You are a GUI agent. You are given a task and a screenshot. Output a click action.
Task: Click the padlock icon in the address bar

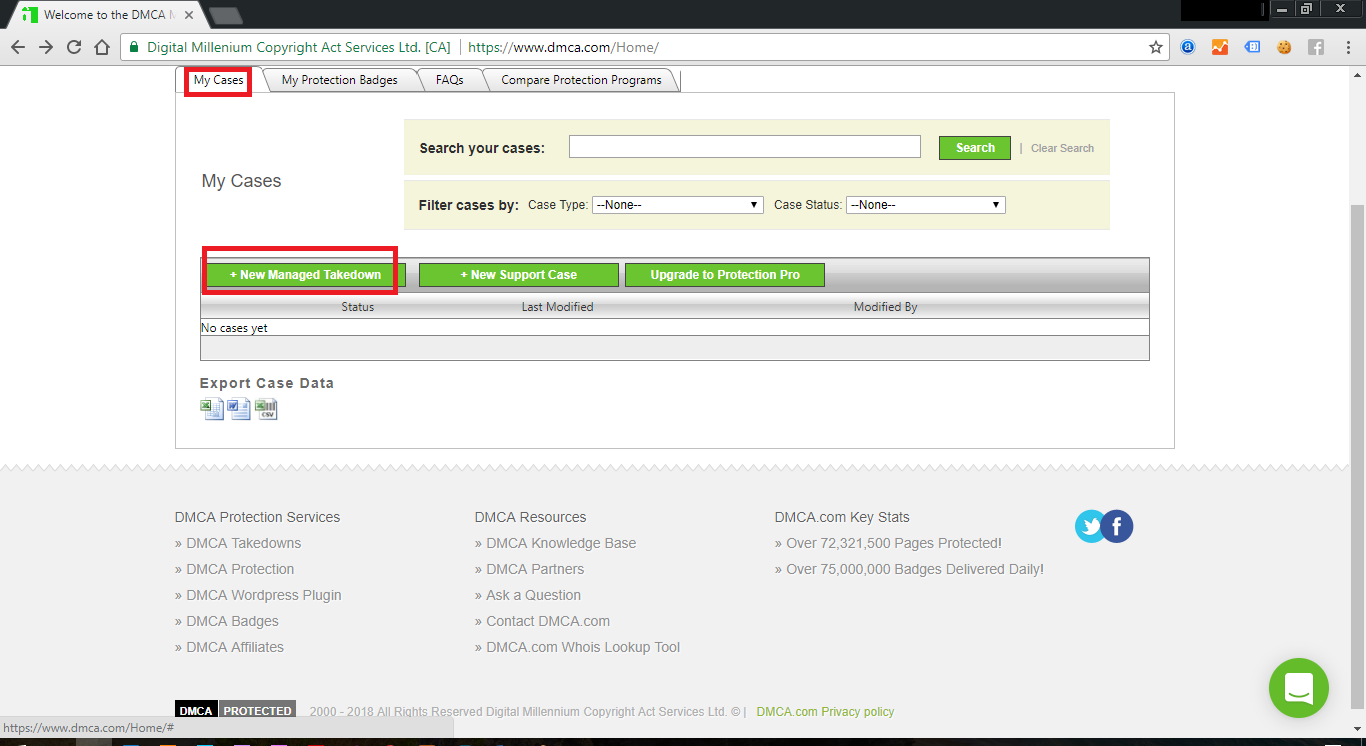(x=134, y=46)
